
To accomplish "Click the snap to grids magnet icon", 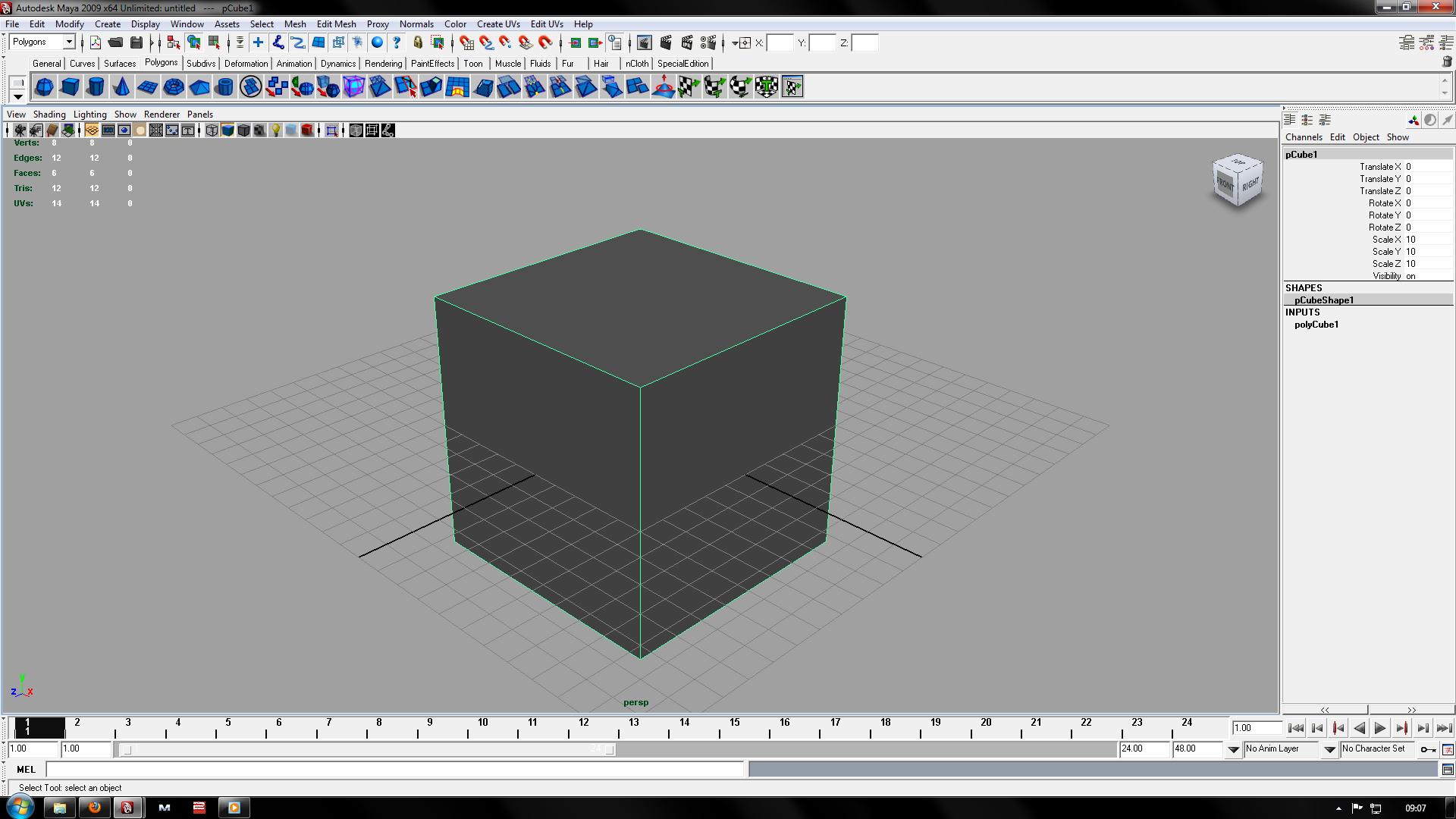I will tap(466, 42).
